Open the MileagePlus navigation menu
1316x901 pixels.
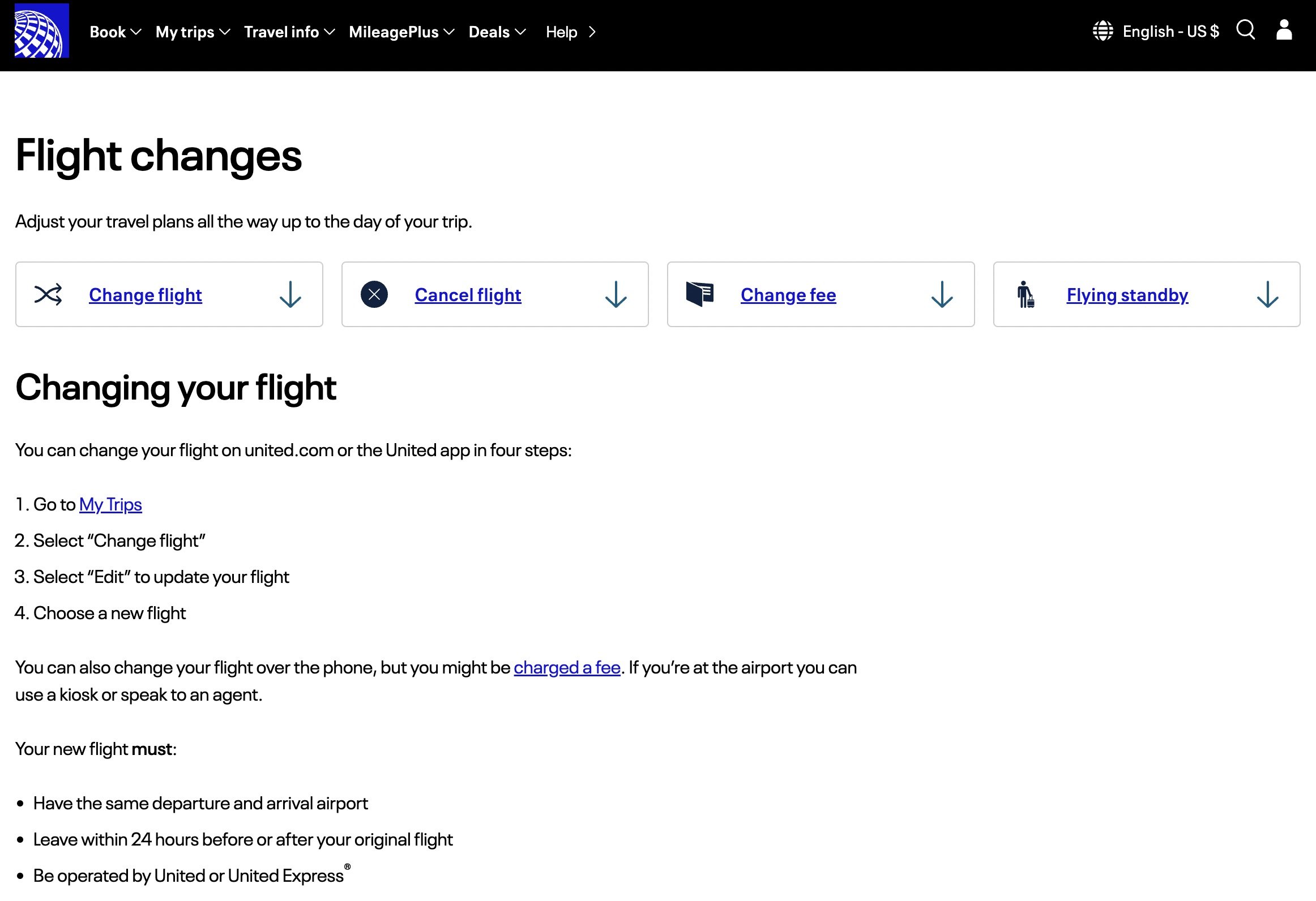pyautogui.click(x=402, y=32)
